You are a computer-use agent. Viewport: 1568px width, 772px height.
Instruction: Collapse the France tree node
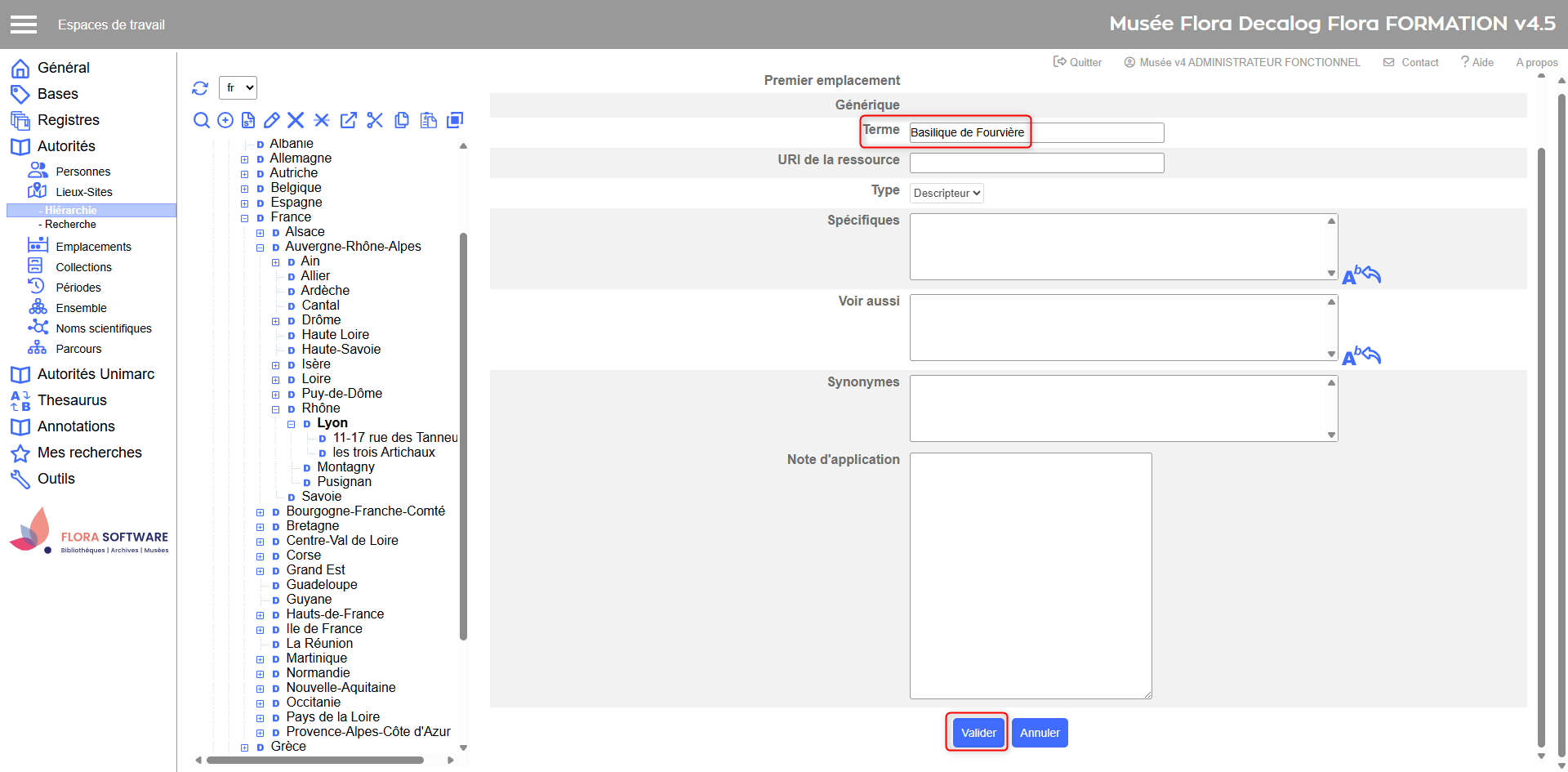point(244,218)
